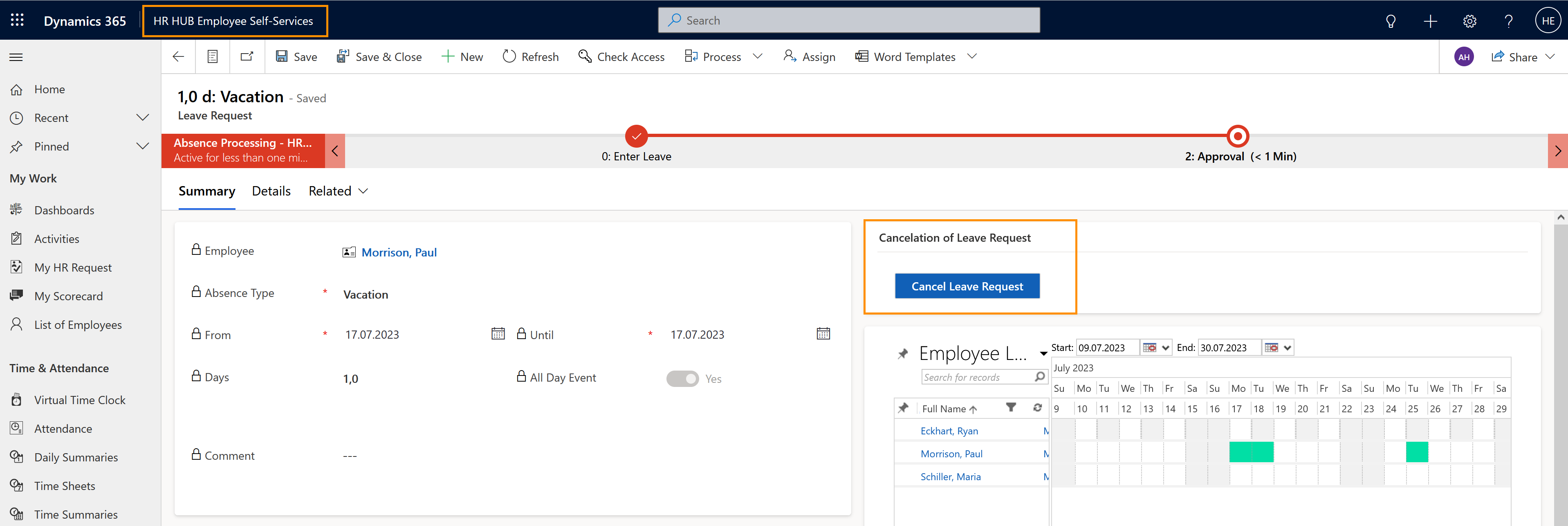This screenshot has width=1568, height=526.
Task: Click the Start date field 09.07.2023
Action: (1108, 348)
